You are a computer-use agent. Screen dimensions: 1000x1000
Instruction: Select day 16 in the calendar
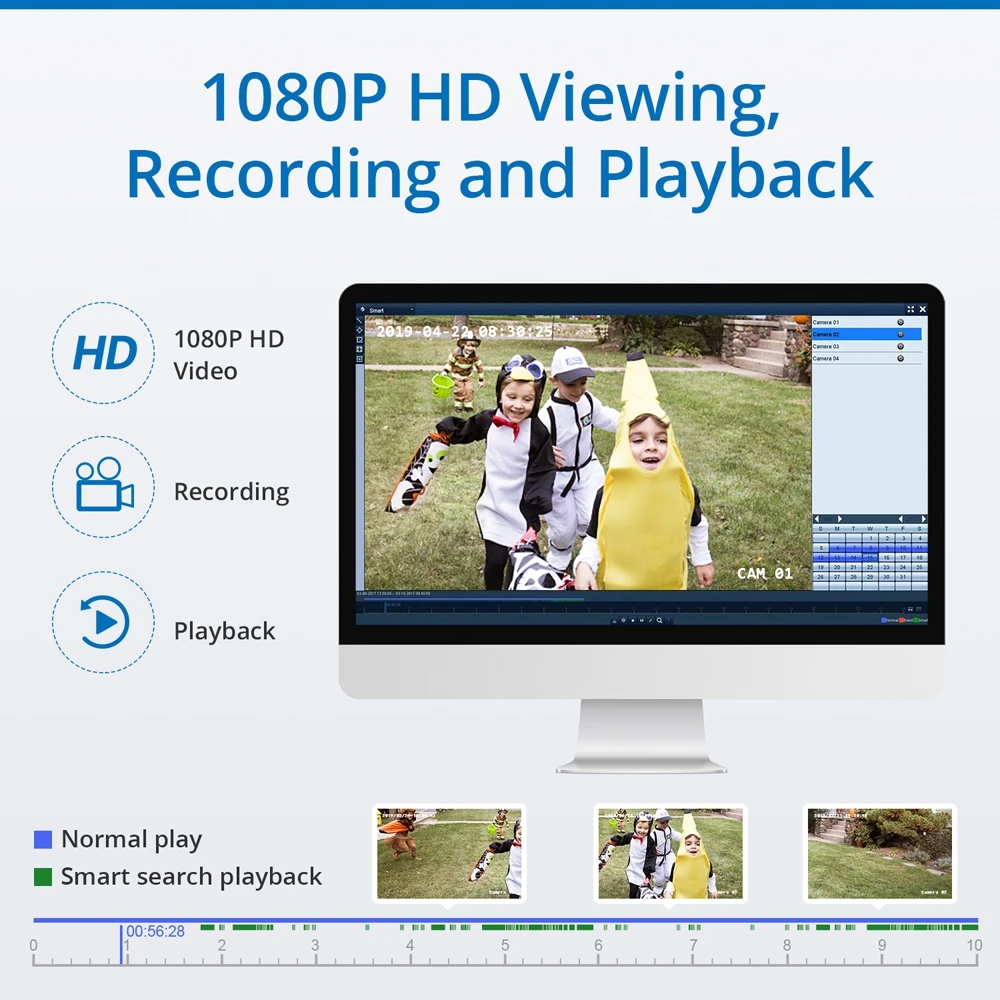886,557
